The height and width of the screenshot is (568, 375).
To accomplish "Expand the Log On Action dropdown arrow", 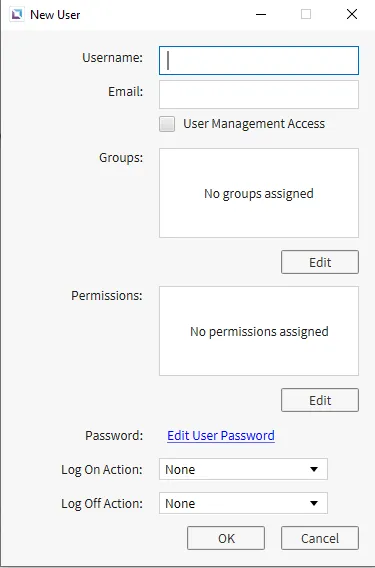I will pos(314,469).
